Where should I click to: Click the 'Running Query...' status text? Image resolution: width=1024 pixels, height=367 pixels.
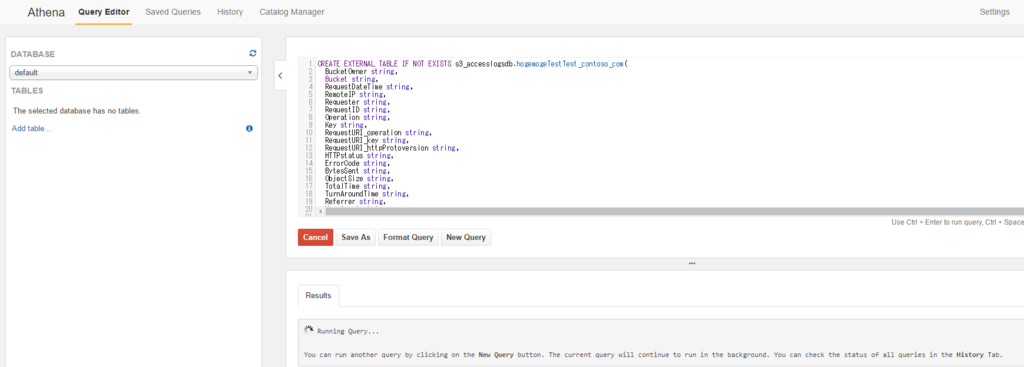pos(347,331)
